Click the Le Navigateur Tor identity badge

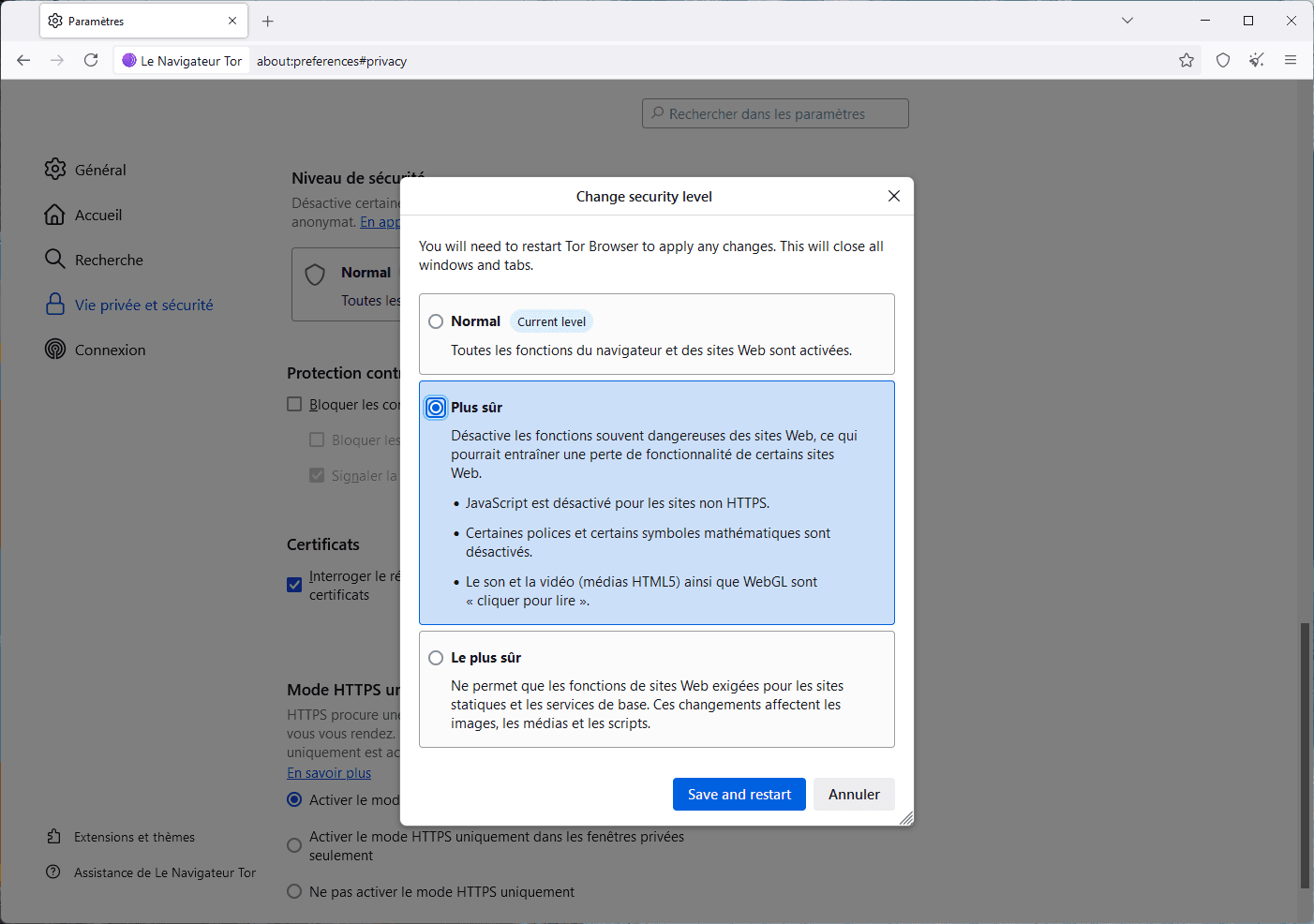point(182,61)
